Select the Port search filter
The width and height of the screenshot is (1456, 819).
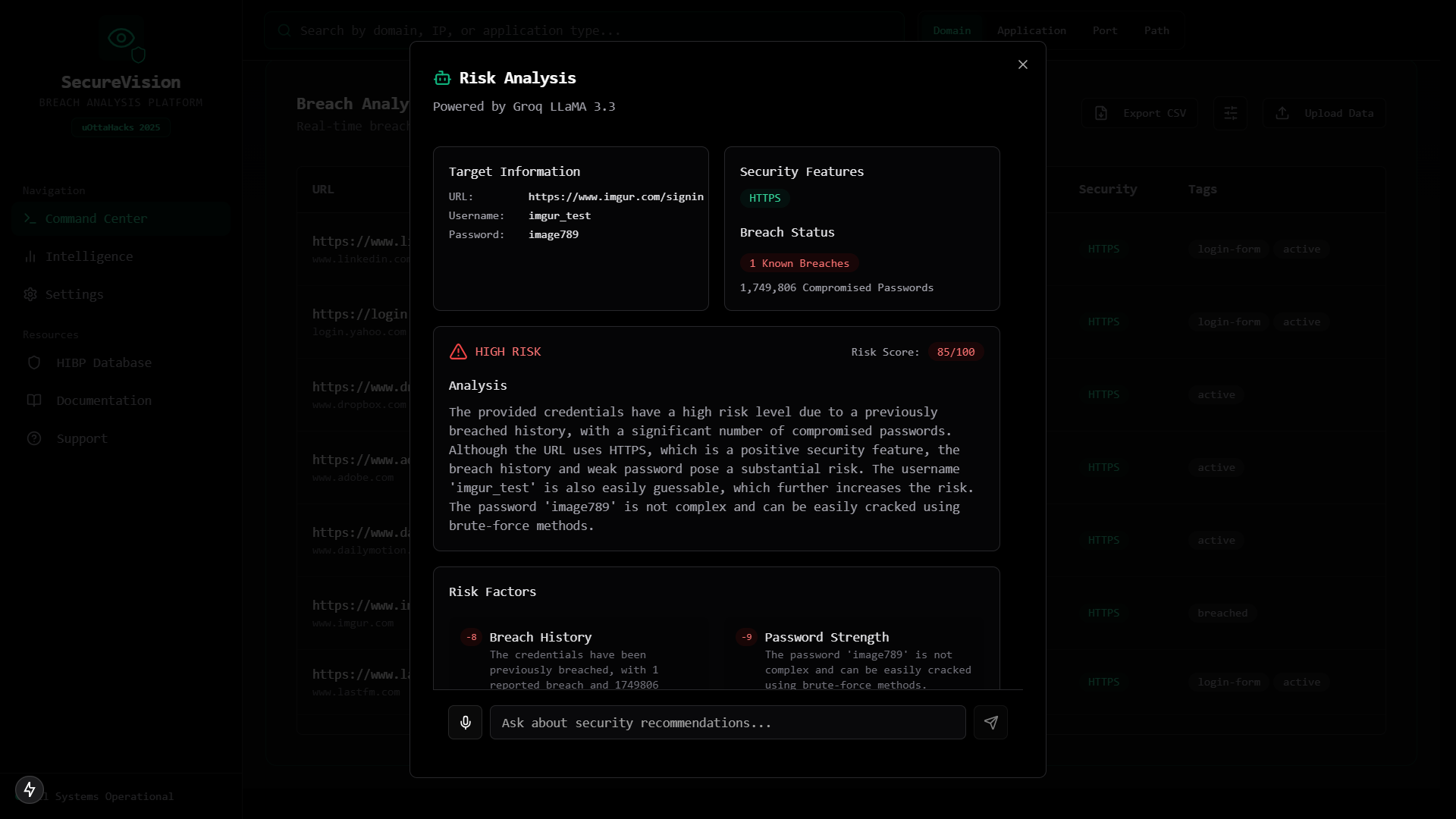(1104, 30)
